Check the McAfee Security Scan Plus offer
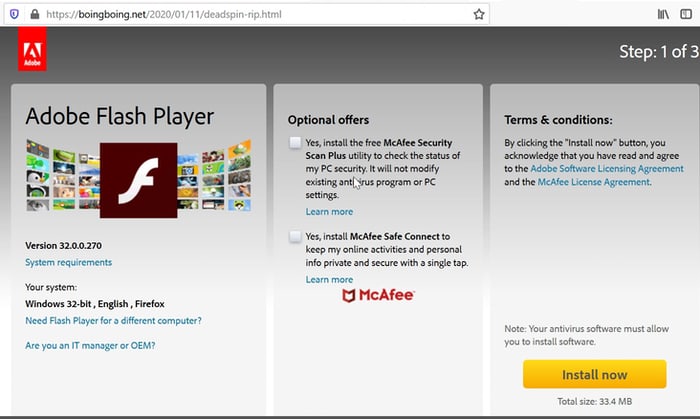This screenshot has height=419, width=700. 295,143
